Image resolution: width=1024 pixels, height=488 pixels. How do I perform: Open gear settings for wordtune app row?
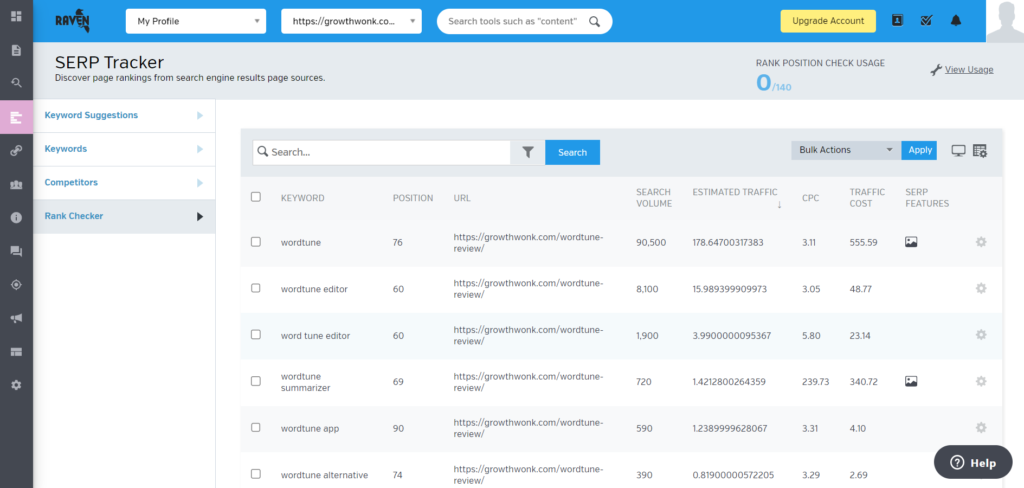click(x=980, y=427)
